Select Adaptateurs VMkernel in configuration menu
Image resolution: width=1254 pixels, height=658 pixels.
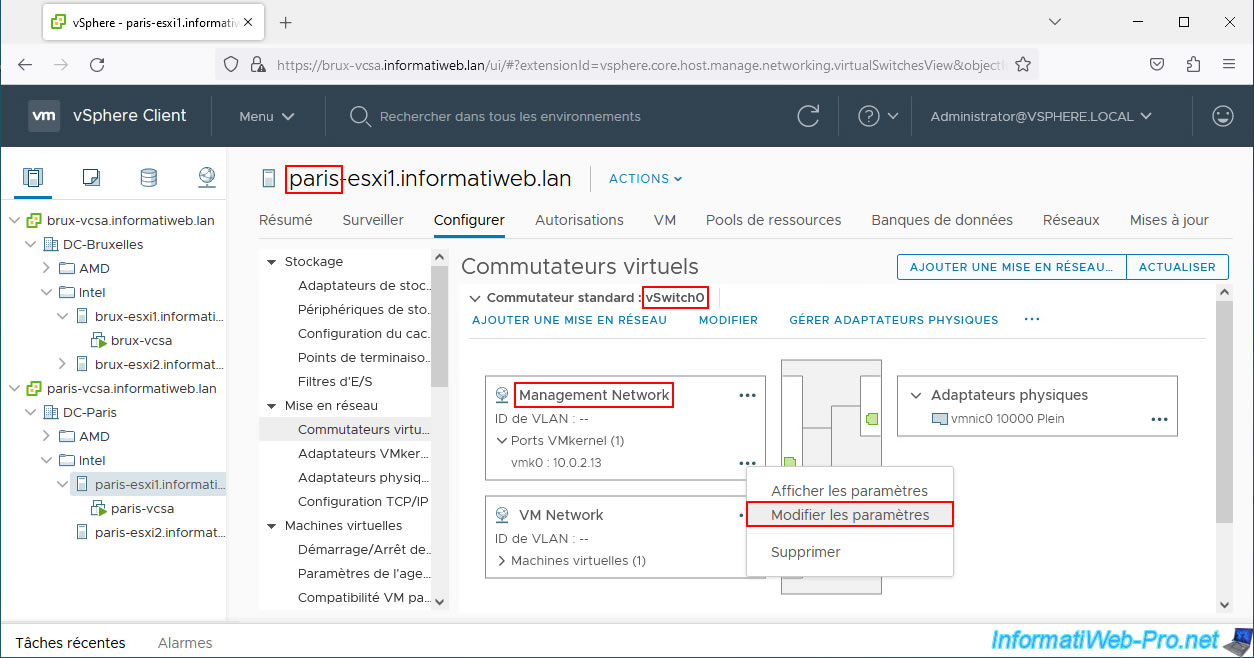[364, 454]
